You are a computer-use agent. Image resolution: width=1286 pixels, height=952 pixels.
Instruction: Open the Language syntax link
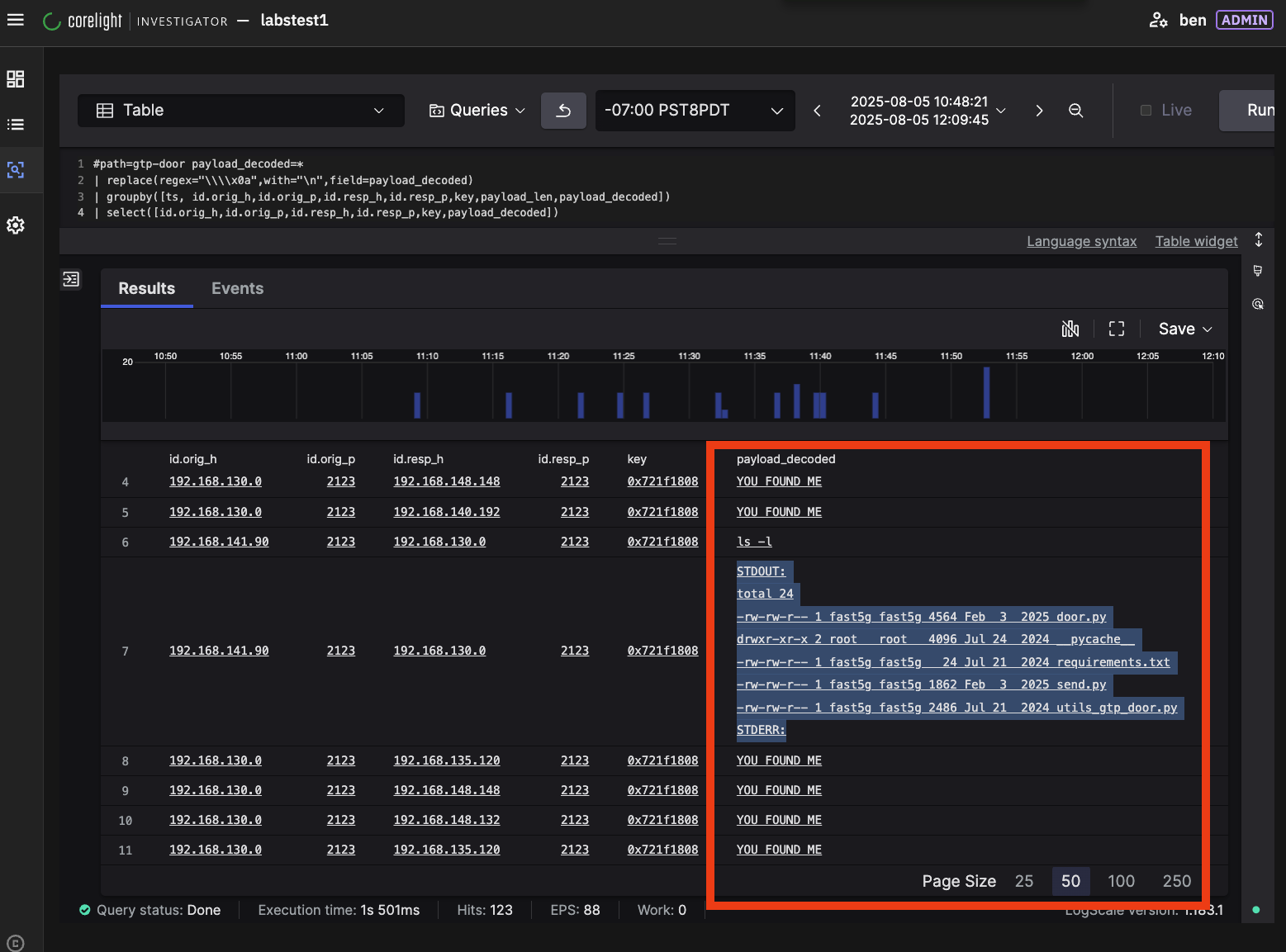(1081, 241)
